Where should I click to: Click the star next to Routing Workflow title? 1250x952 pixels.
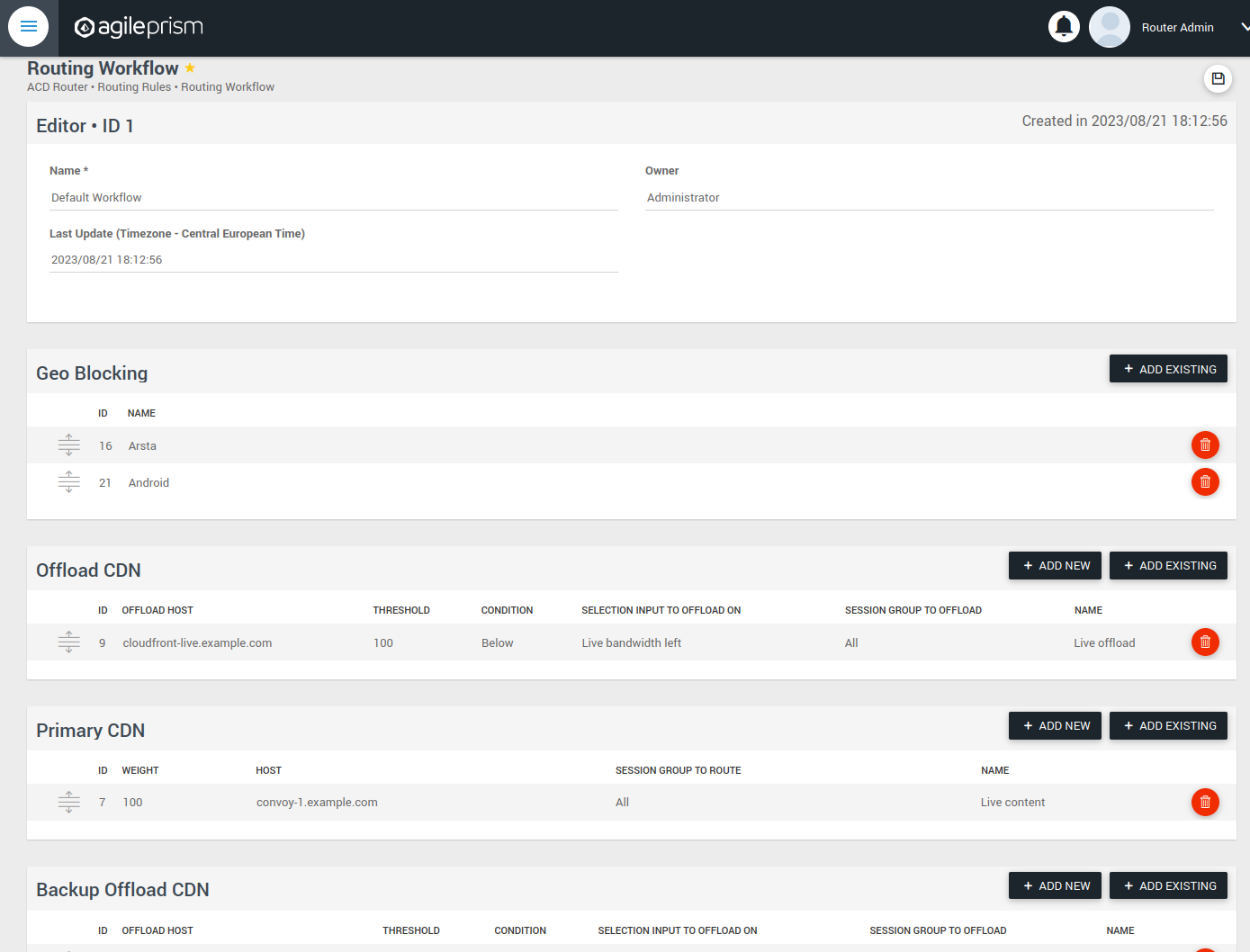click(x=190, y=67)
